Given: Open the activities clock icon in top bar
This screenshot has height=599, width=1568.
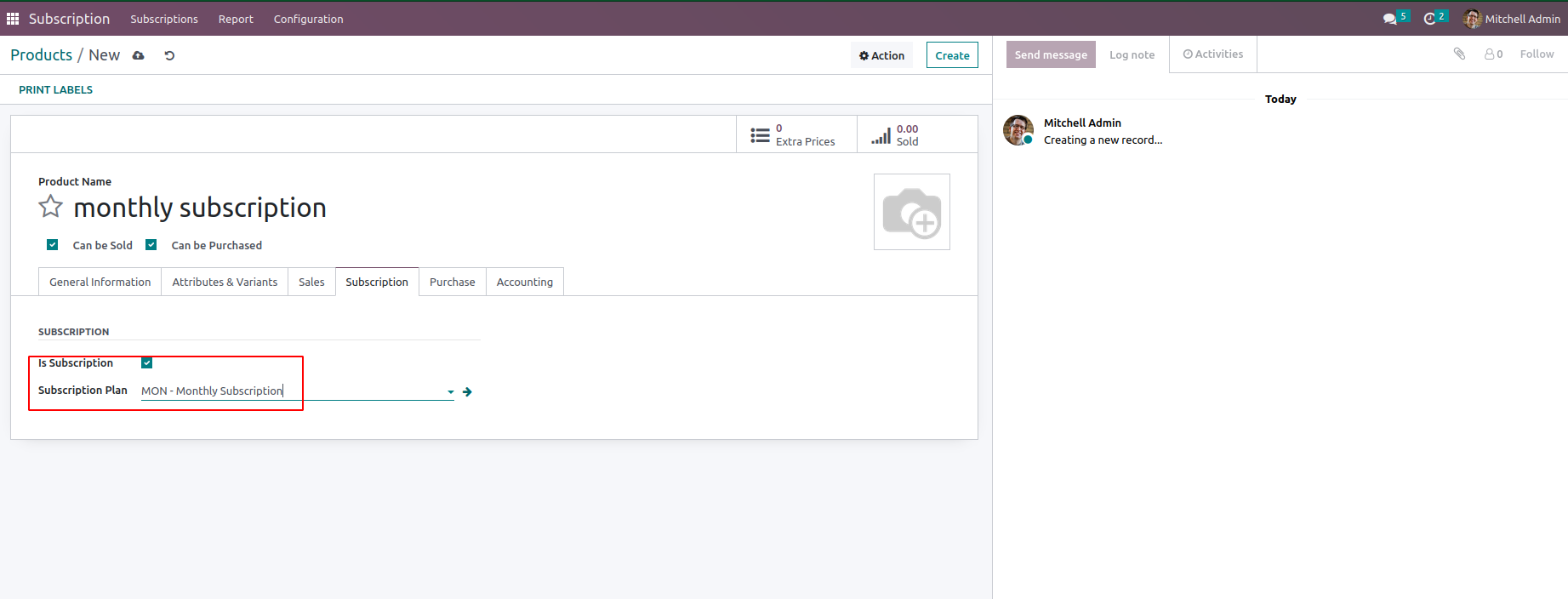Looking at the screenshot, I should (1429, 19).
